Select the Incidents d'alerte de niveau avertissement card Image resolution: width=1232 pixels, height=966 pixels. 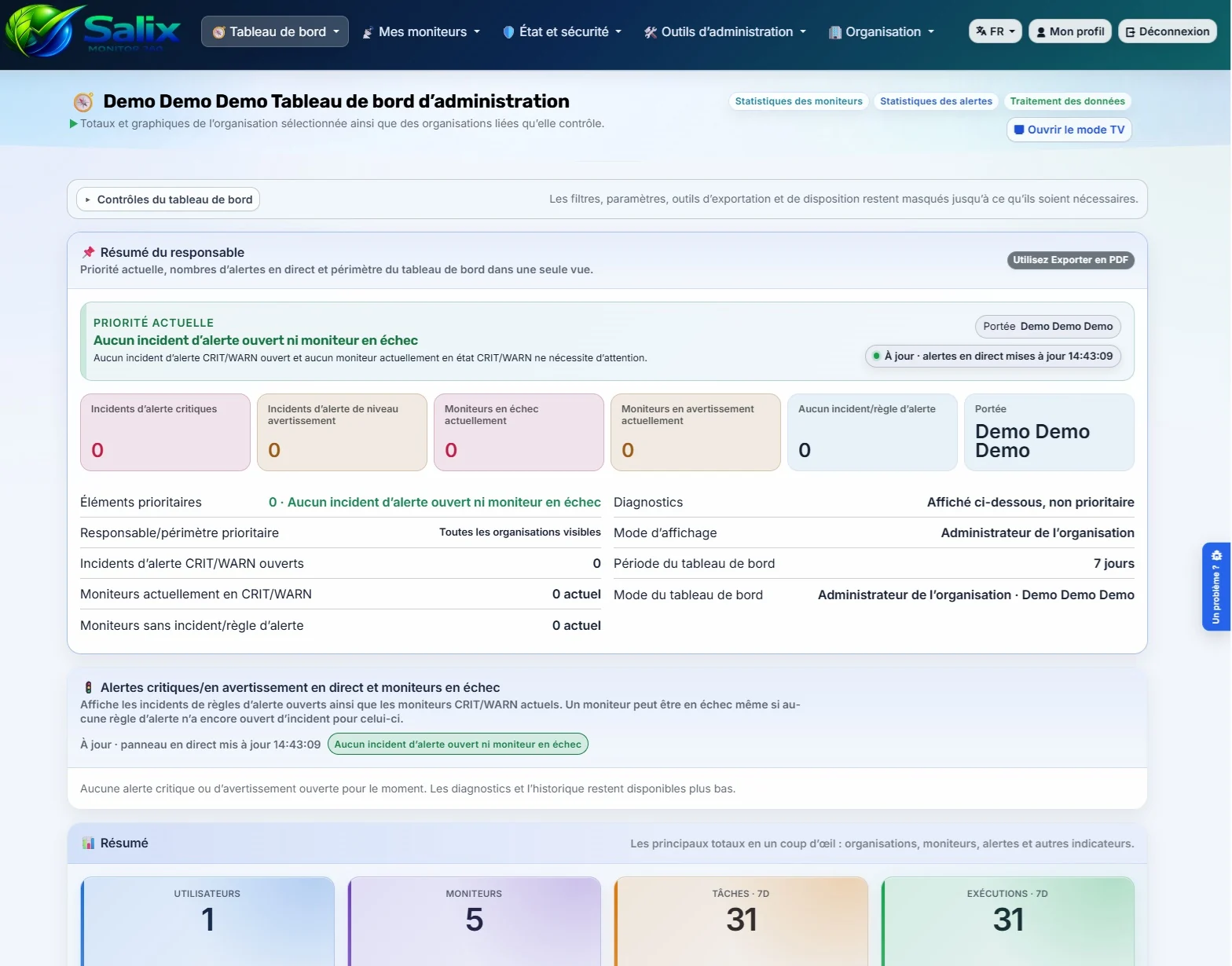point(342,432)
